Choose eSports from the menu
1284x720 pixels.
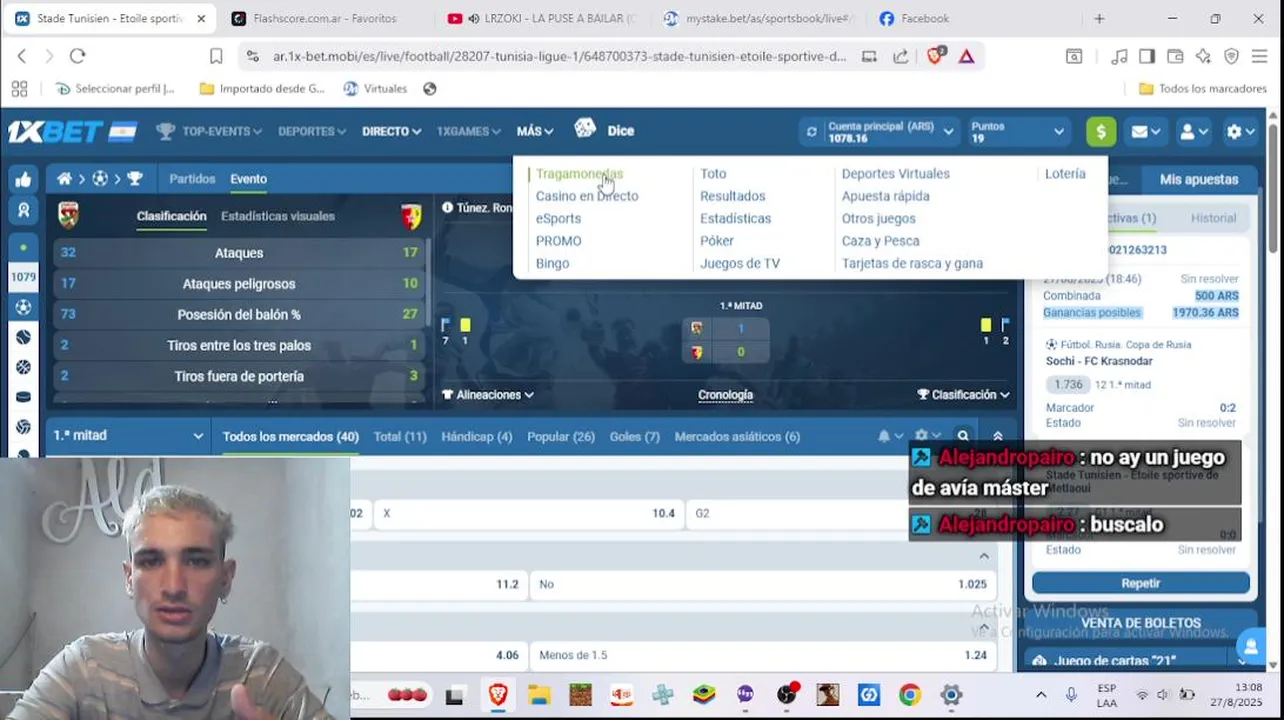[558, 218]
